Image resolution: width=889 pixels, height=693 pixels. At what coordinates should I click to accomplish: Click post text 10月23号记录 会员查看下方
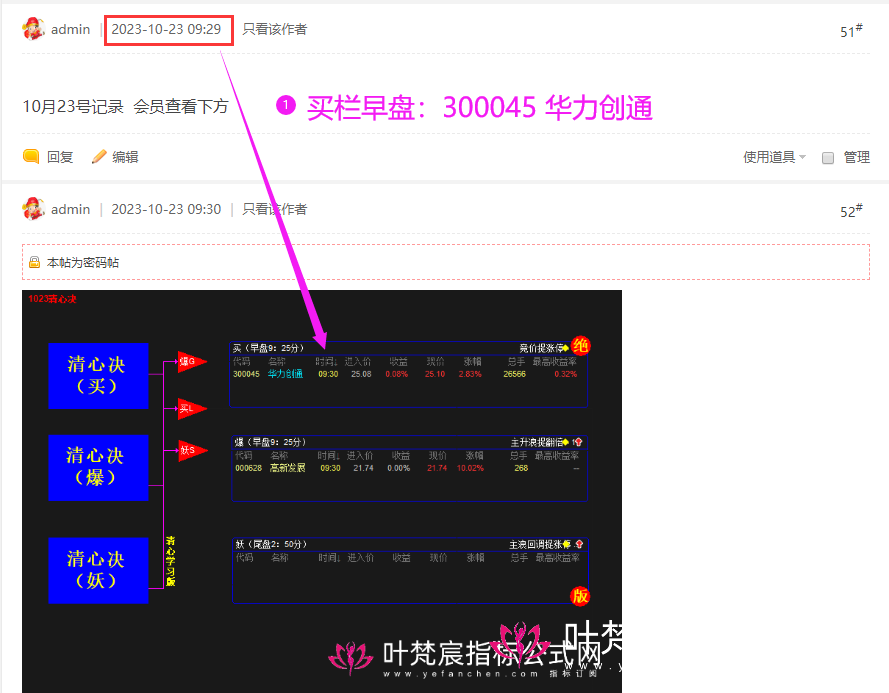125,106
